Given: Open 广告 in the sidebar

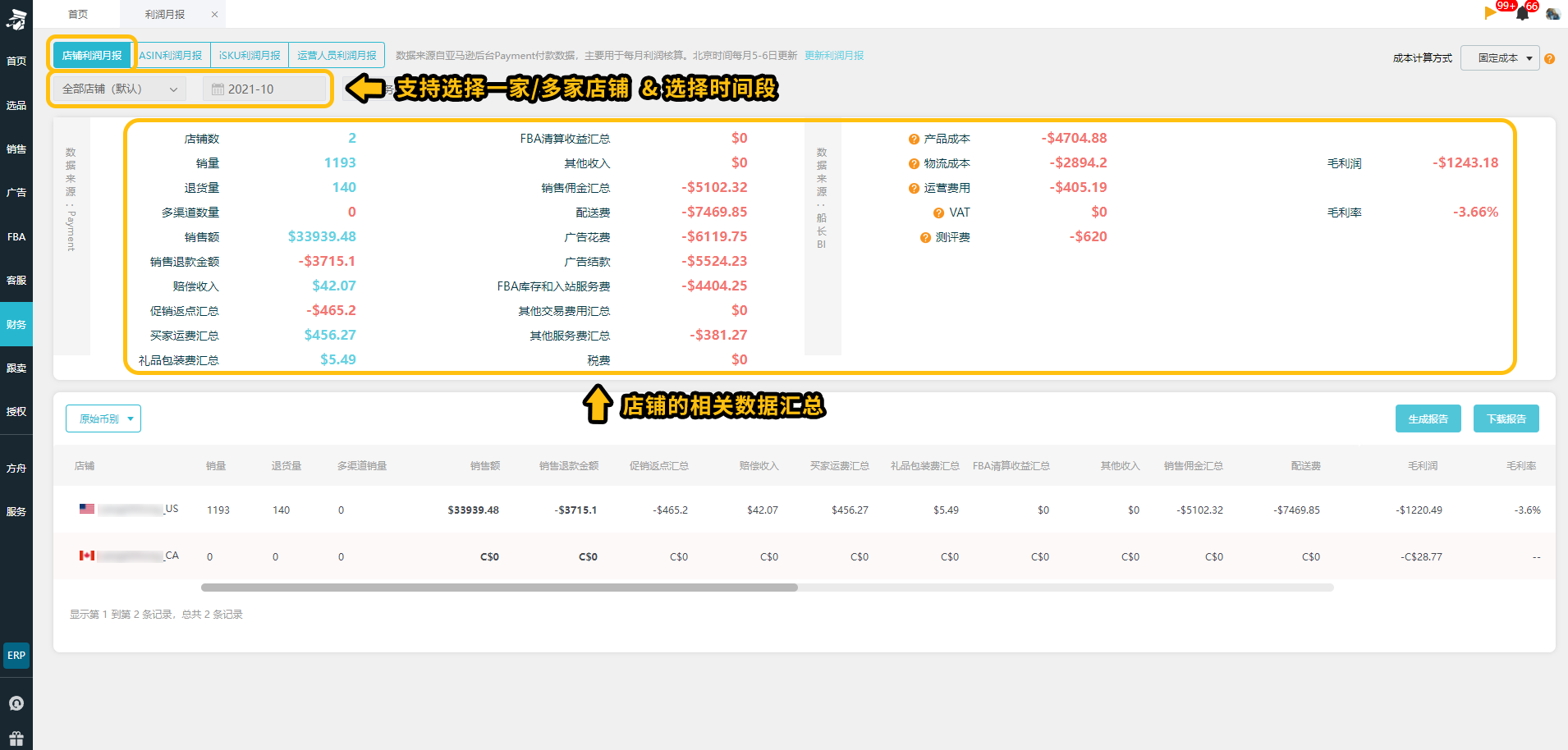Looking at the screenshot, I should click(16, 193).
